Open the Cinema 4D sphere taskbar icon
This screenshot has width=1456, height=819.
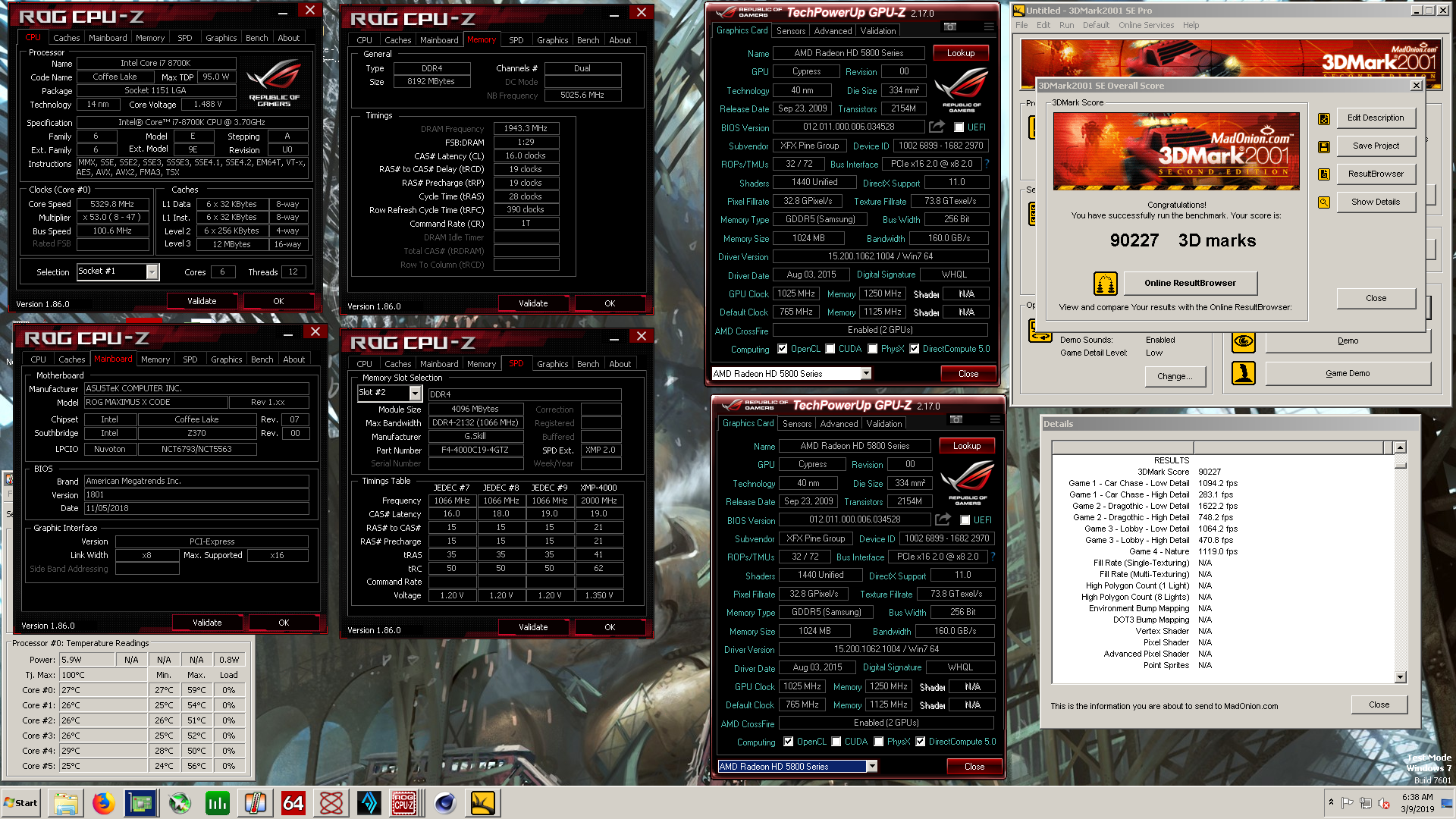click(444, 803)
